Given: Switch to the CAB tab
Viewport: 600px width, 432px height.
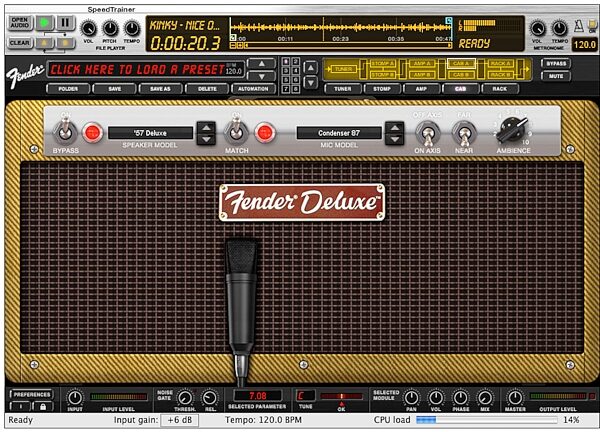Looking at the screenshot, I should (460, 89).
